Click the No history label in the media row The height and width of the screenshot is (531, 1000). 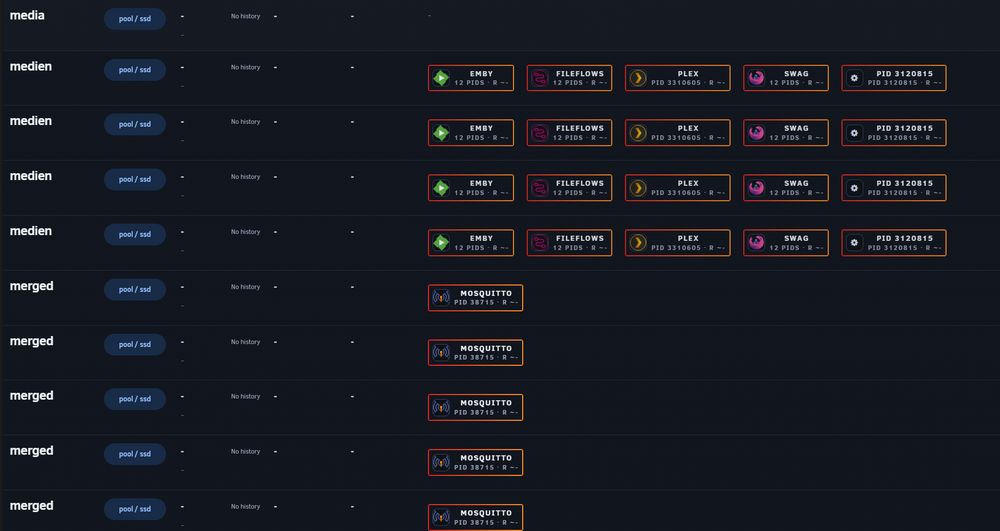click(246, 16)
